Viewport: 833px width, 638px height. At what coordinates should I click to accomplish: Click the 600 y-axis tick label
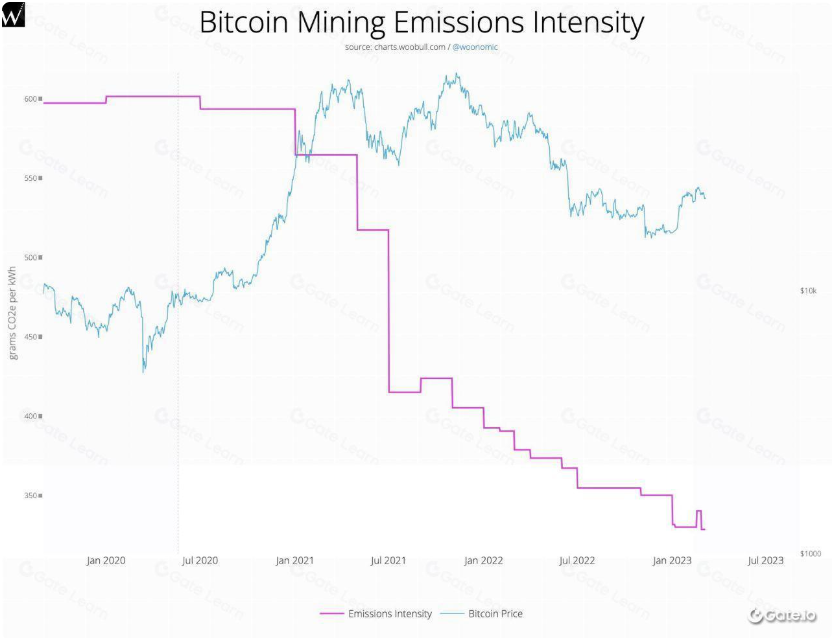coord(30,99)
